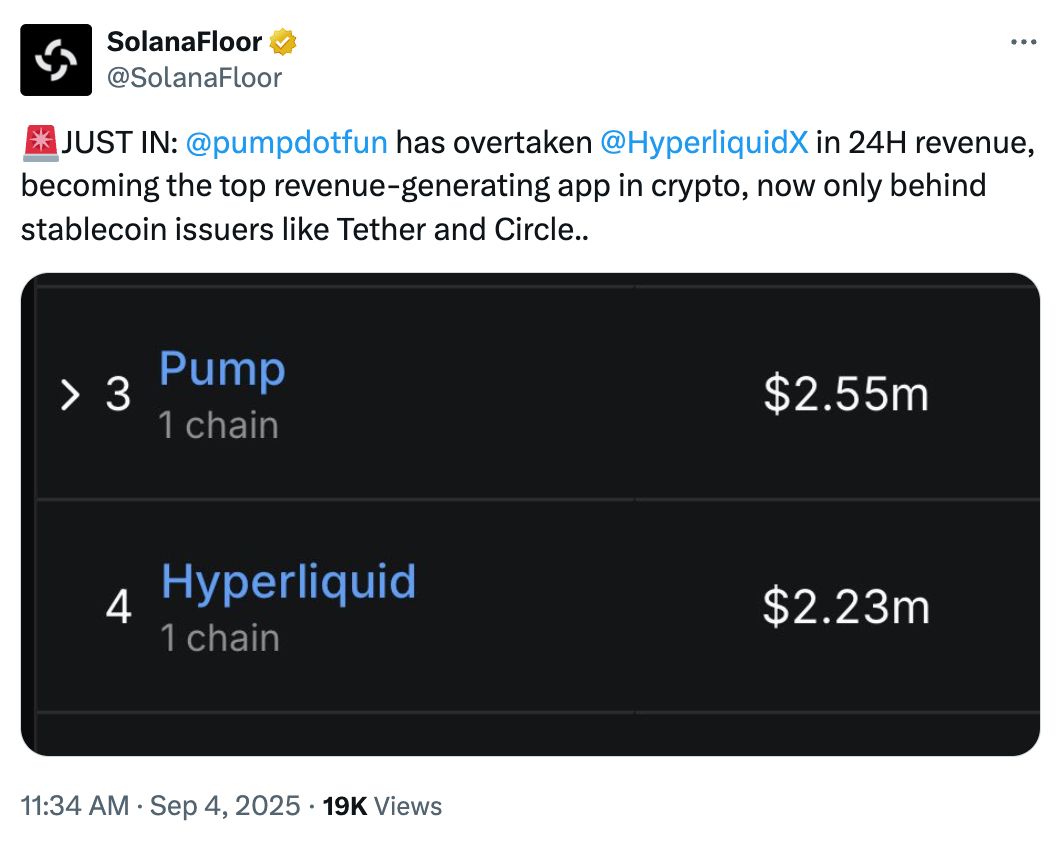Open the SolanaFloor profile avatar
1058x842 pixels.
(x=56, y=60)
